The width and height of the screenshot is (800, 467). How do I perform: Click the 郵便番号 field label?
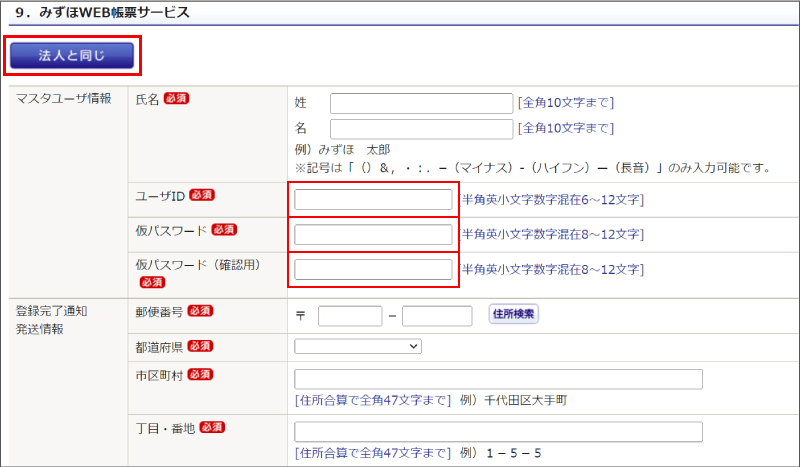pos(159,312)
